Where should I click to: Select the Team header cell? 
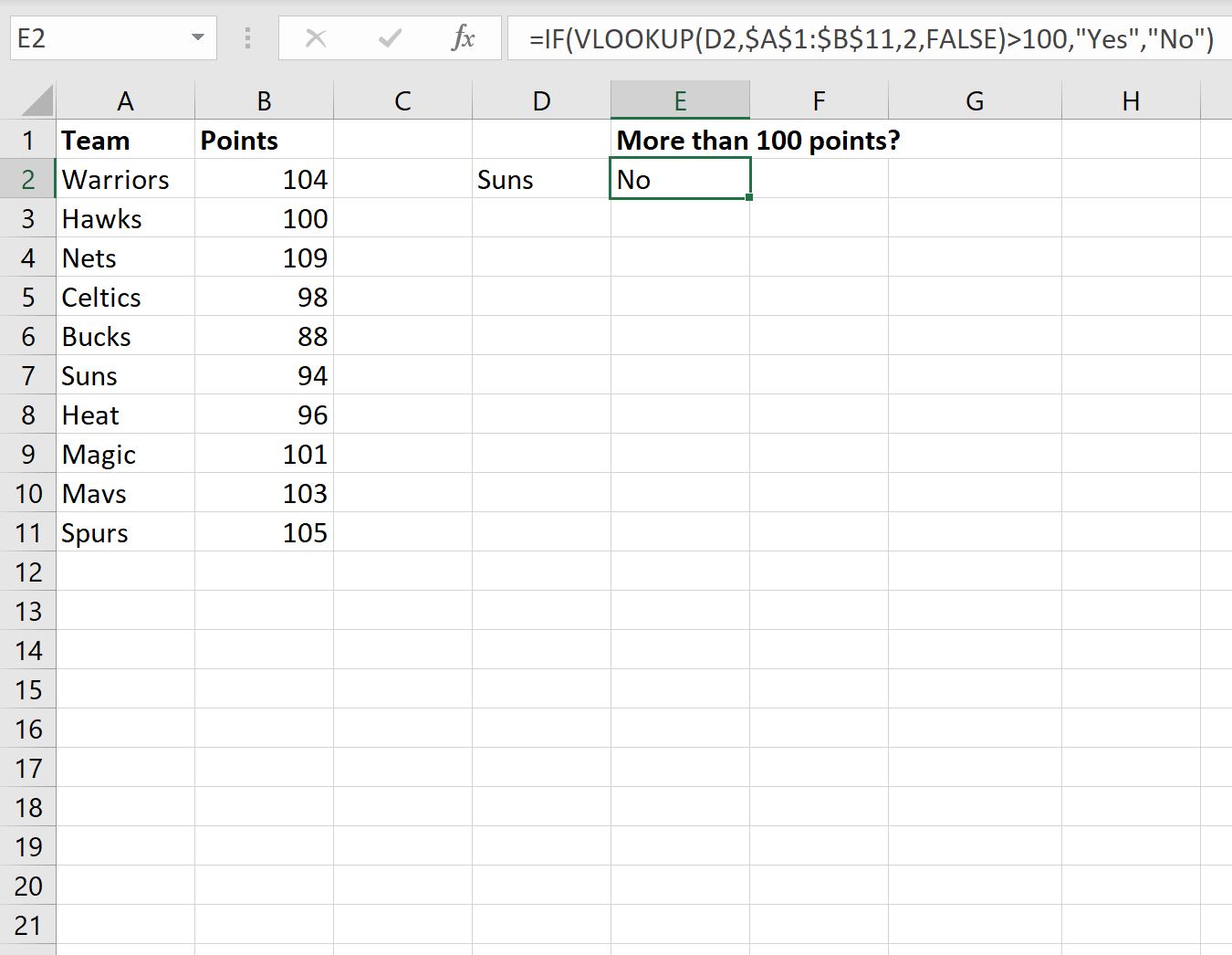[x=125, y=140]
